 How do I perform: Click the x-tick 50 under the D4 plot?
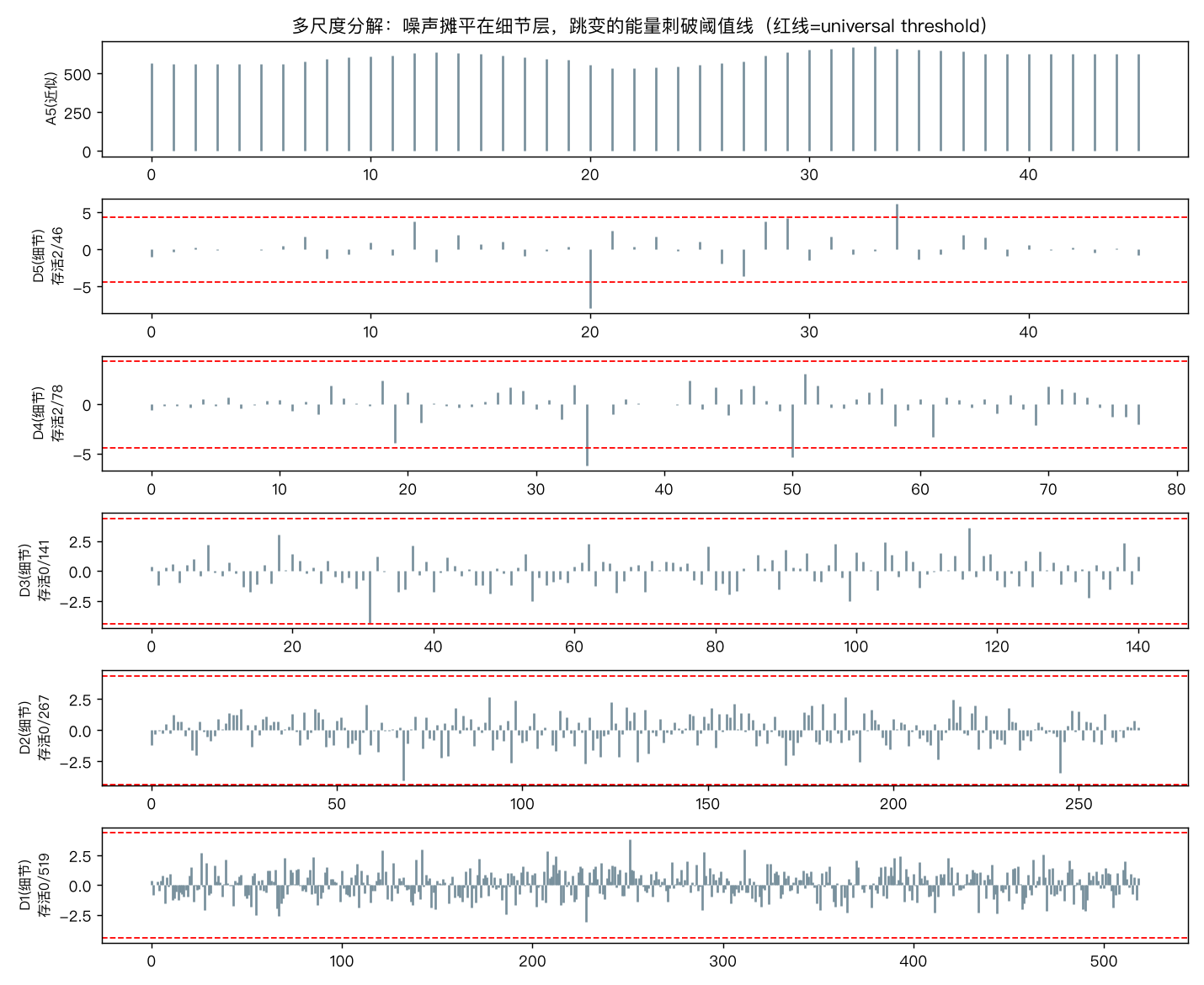click(x=792, y=489)
